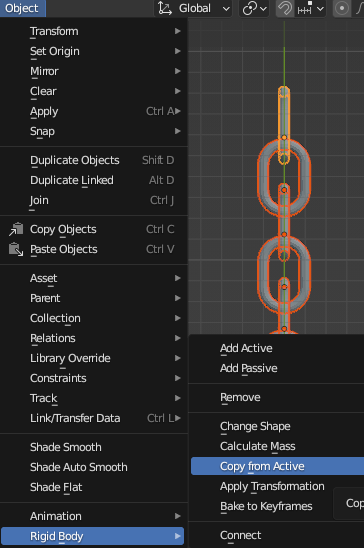Toggle the snap magnet icon
364x548 pixels.
pos(285,8)
